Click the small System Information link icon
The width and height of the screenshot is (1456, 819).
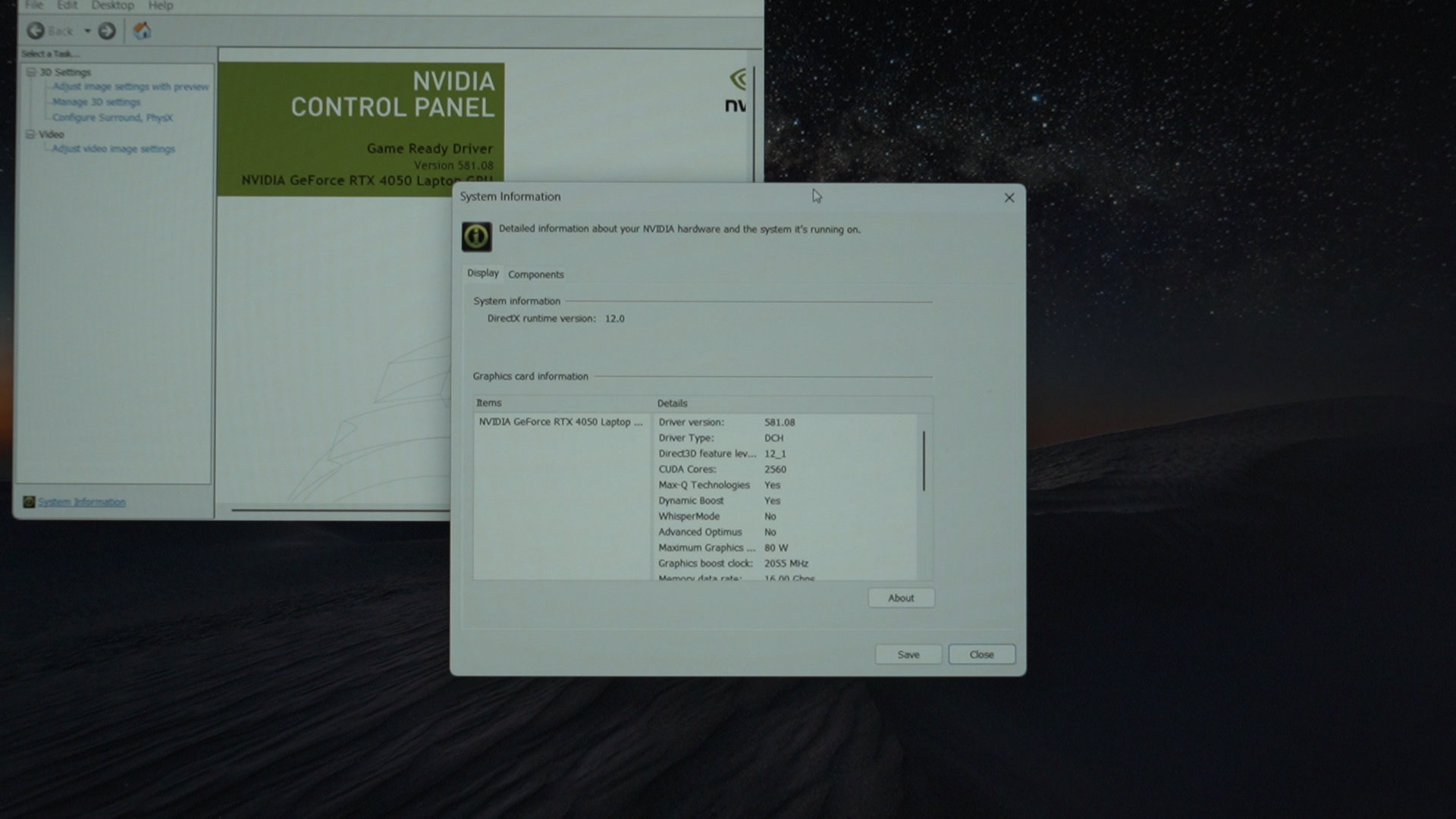click(29, 502)
